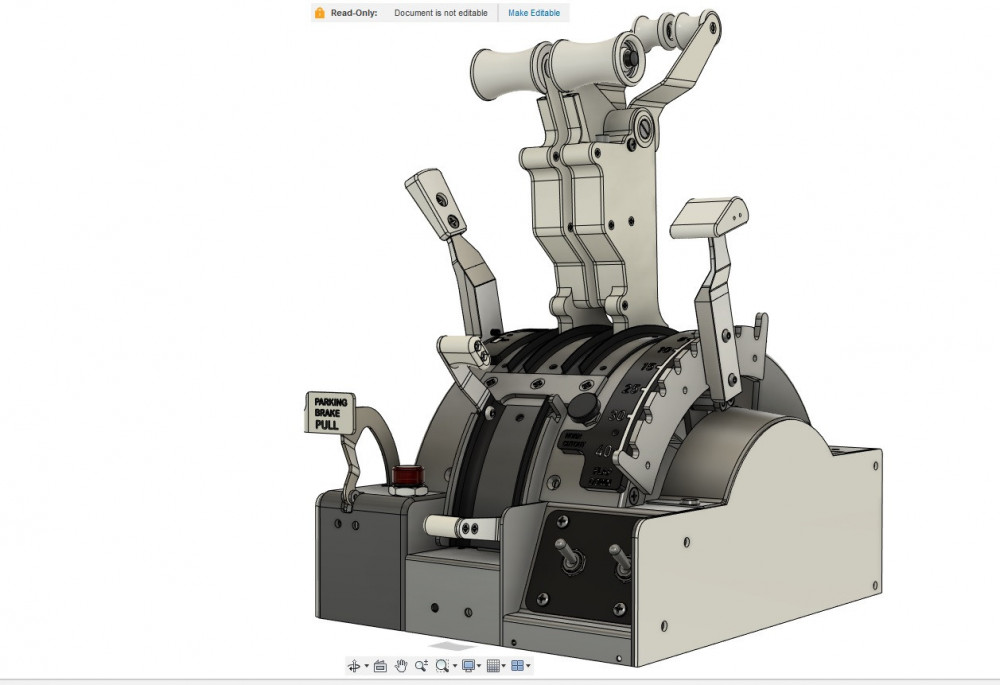This screenshot has height=685, width=1000.
Task: Click the Grid and Snaps icon
Action: point(492,666)
